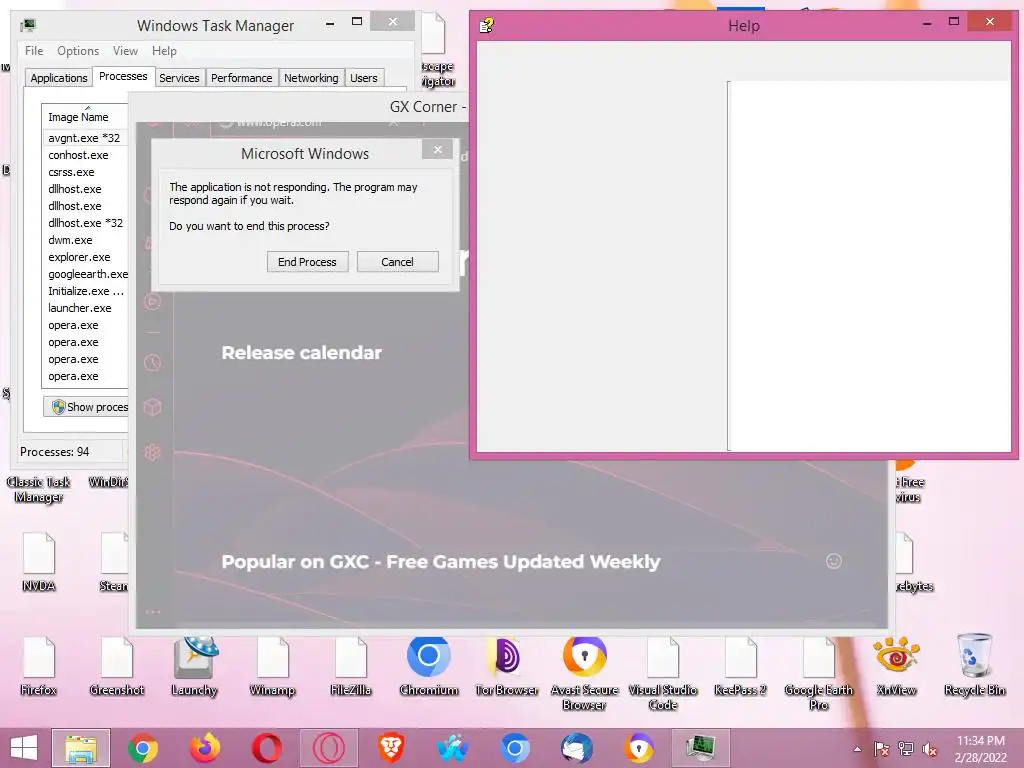1024x768 pixels.
Task: Open the Action Center flag in the tray
Action: tap(882, 749)
